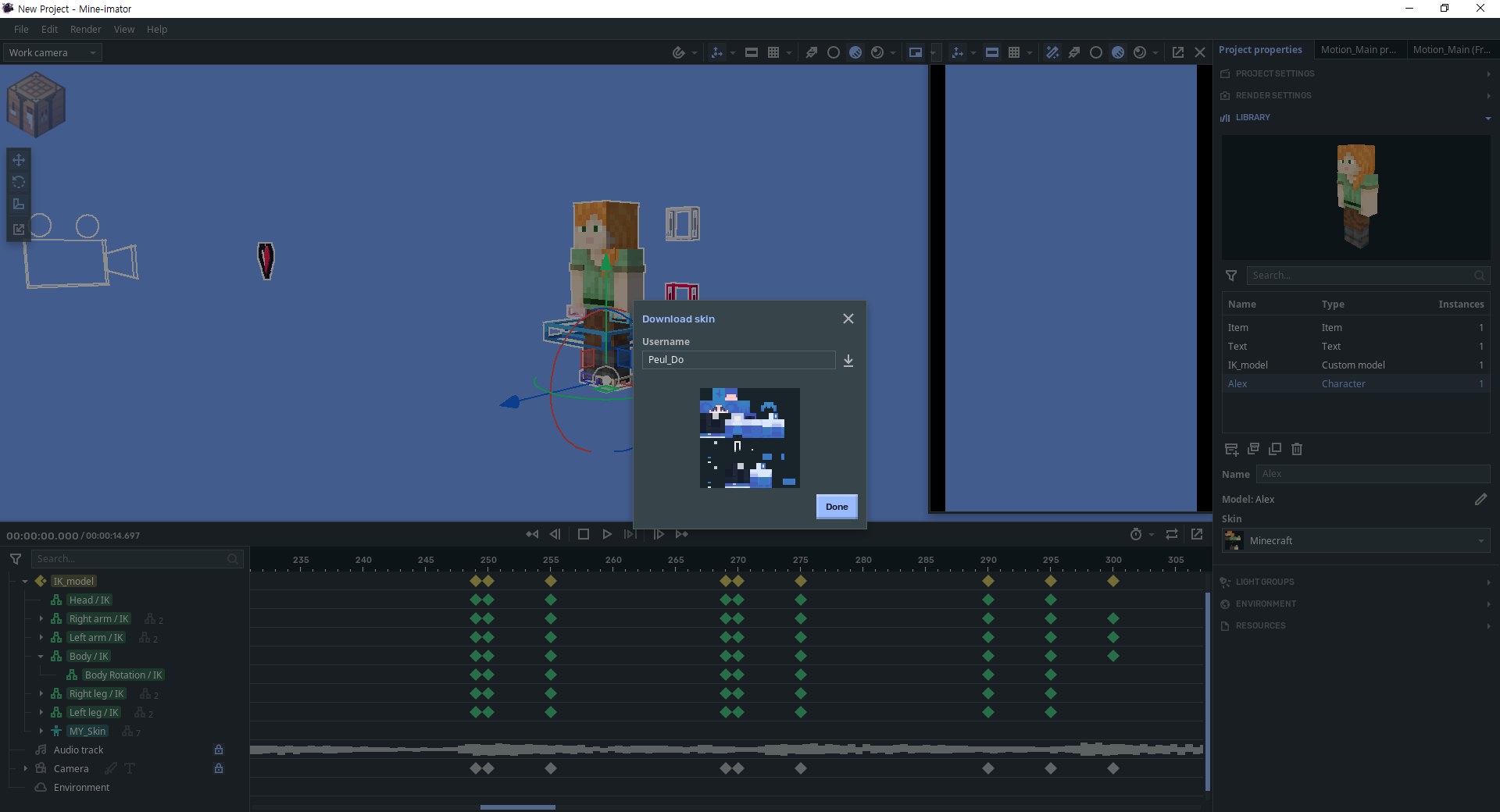Open the timeline filter funnel icon

pyautogui.click(x=15, y=559)
